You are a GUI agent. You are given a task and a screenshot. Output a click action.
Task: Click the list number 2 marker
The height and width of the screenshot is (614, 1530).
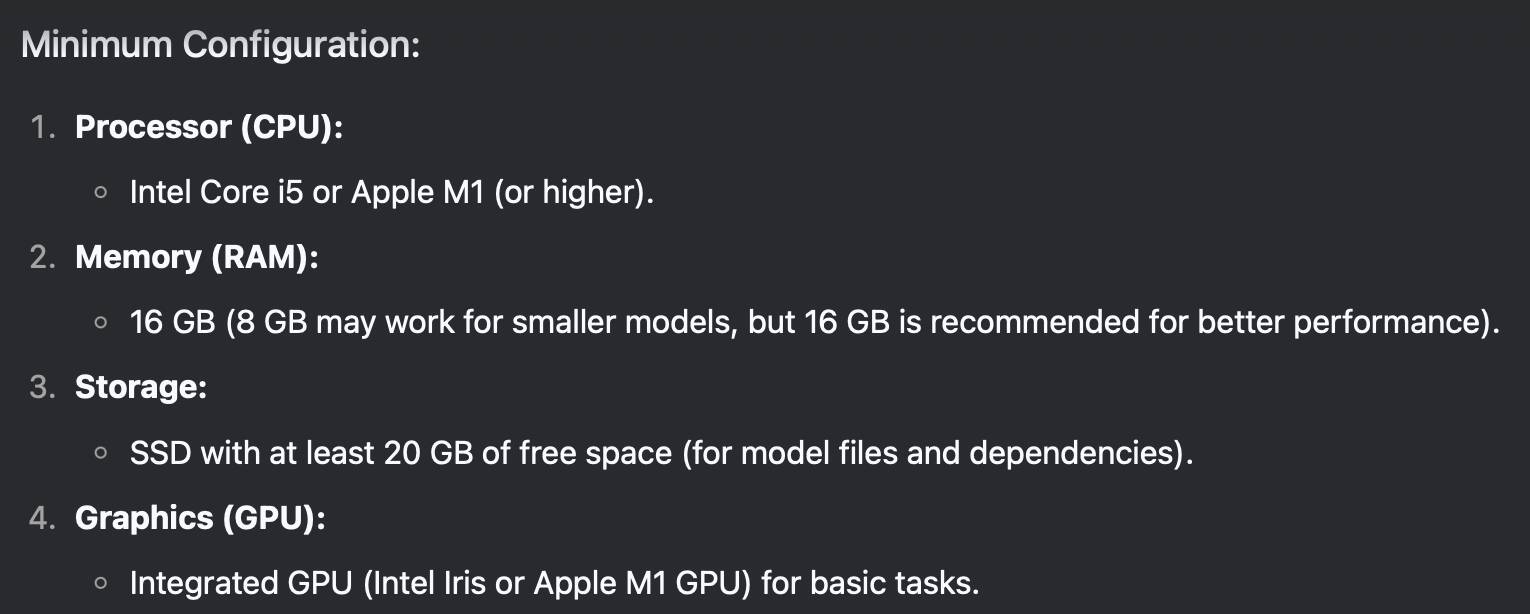click(43, 257)
